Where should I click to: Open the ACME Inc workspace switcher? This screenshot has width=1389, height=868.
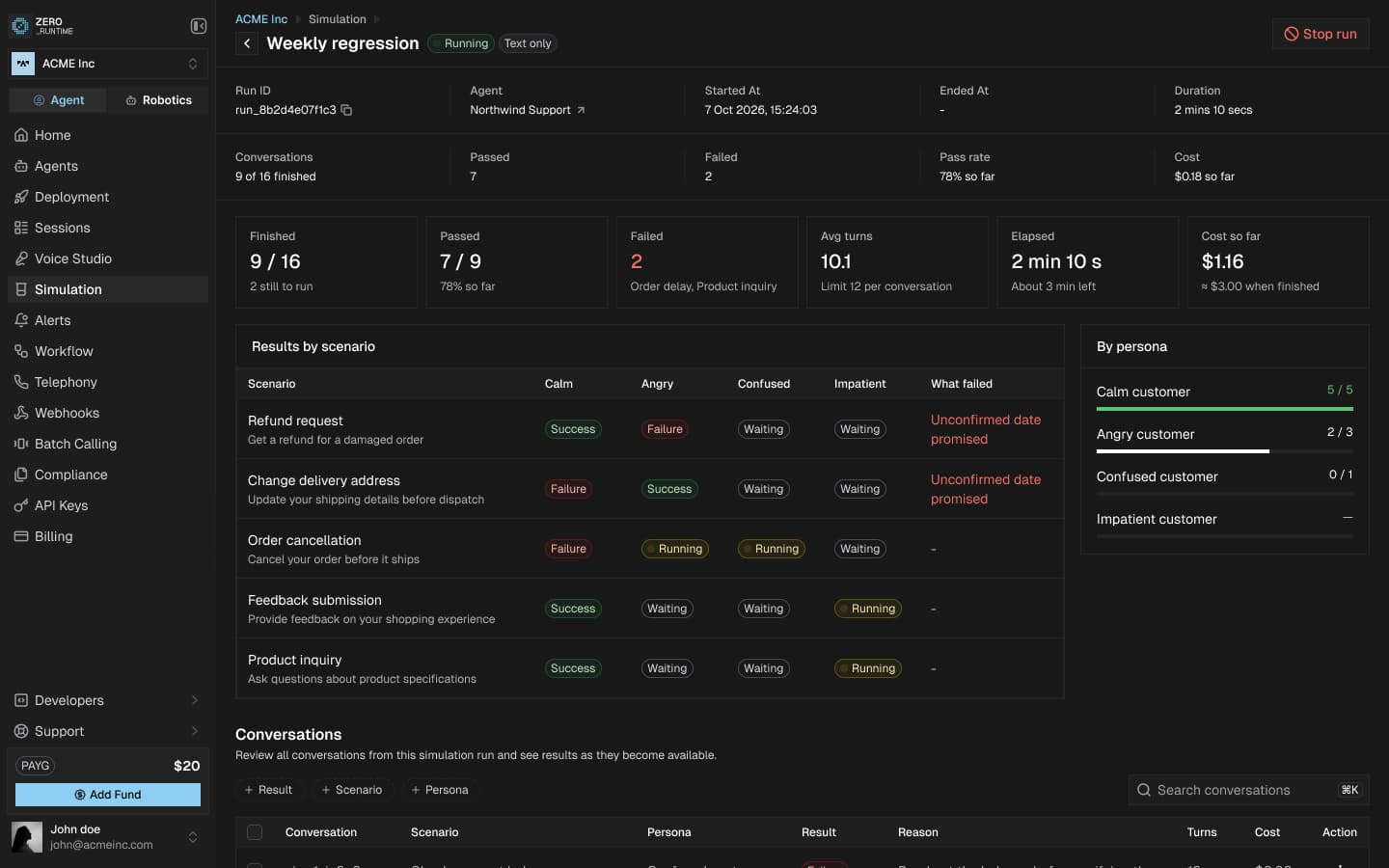click(108, 64)
